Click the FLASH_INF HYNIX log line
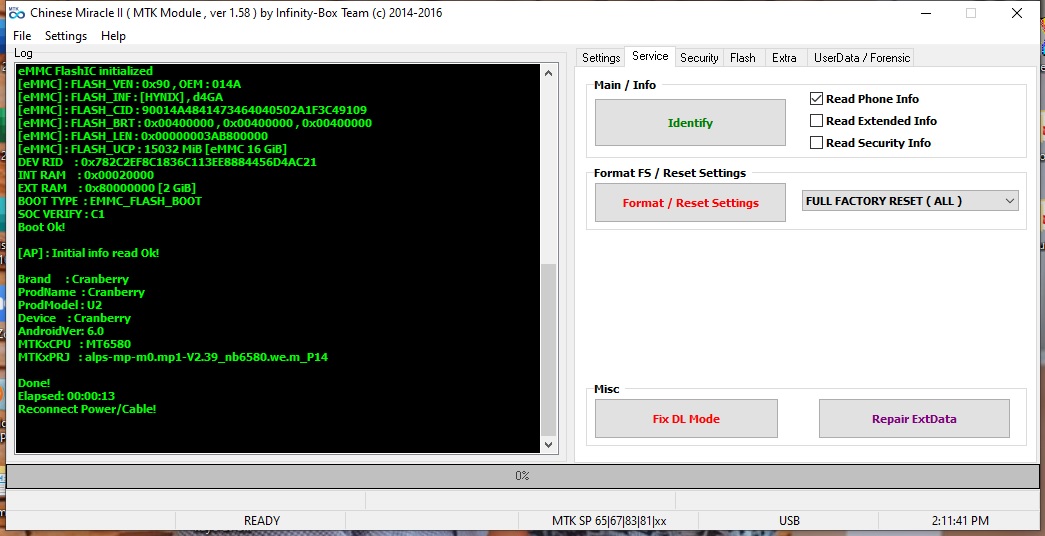1045x536 pixels. [x=120, y=97]
